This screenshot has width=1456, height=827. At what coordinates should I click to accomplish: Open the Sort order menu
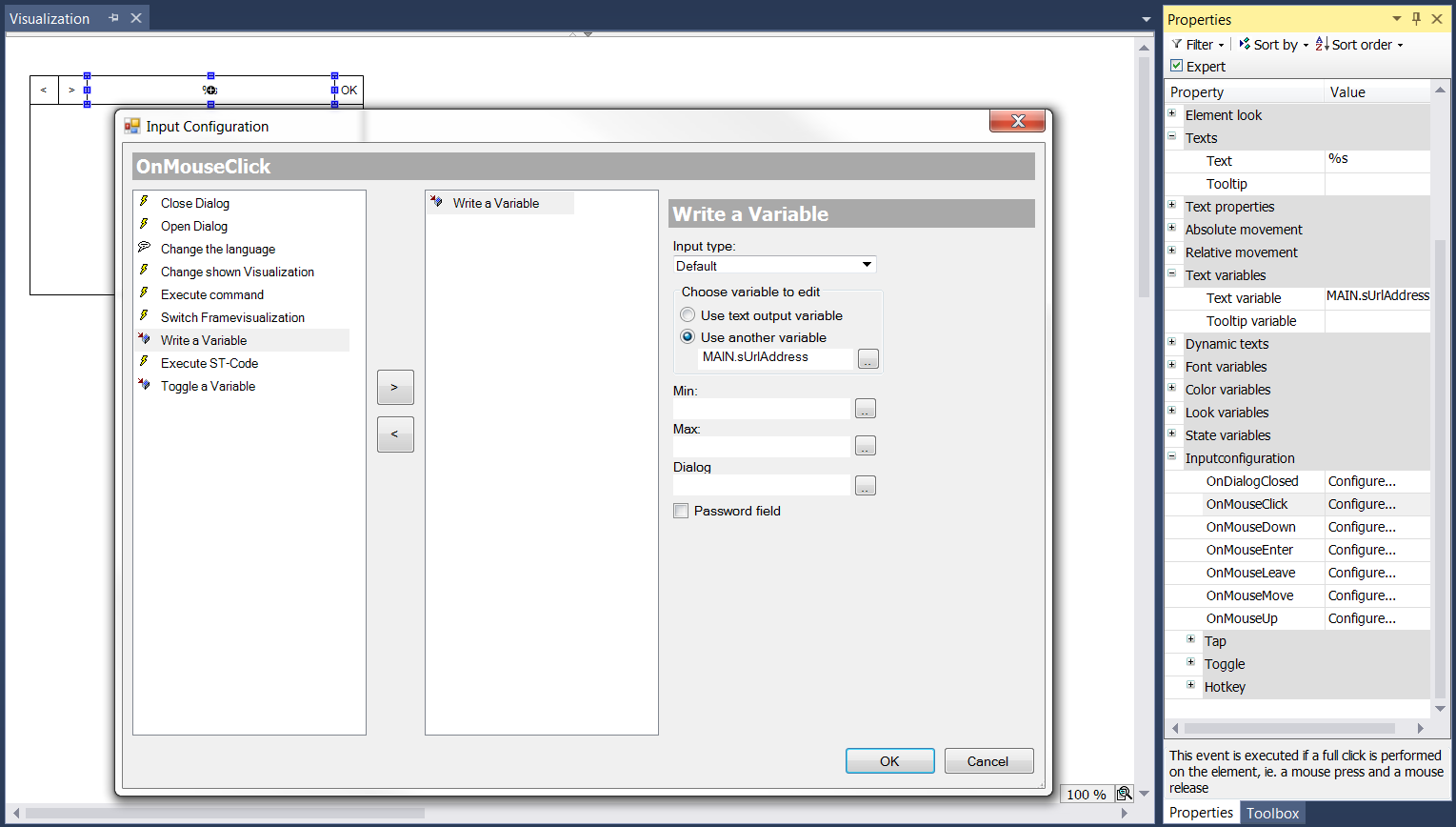[1359, 45]
